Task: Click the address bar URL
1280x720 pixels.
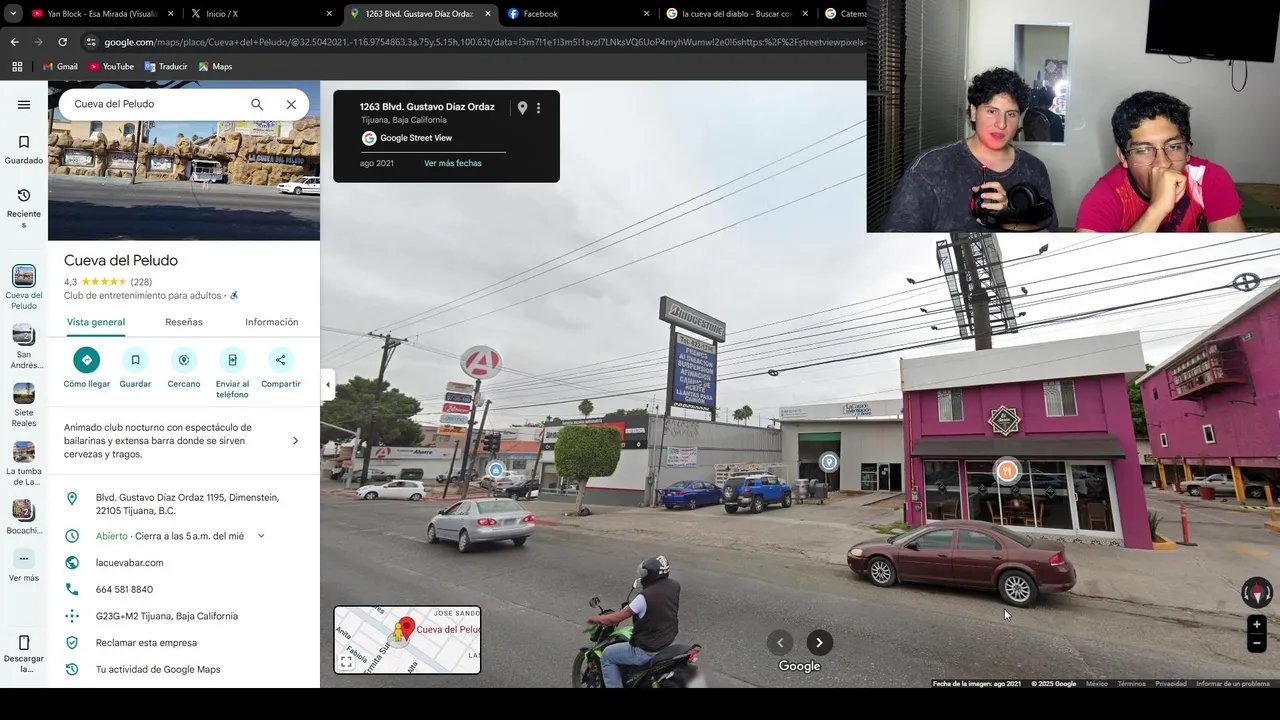Action: 484,42
